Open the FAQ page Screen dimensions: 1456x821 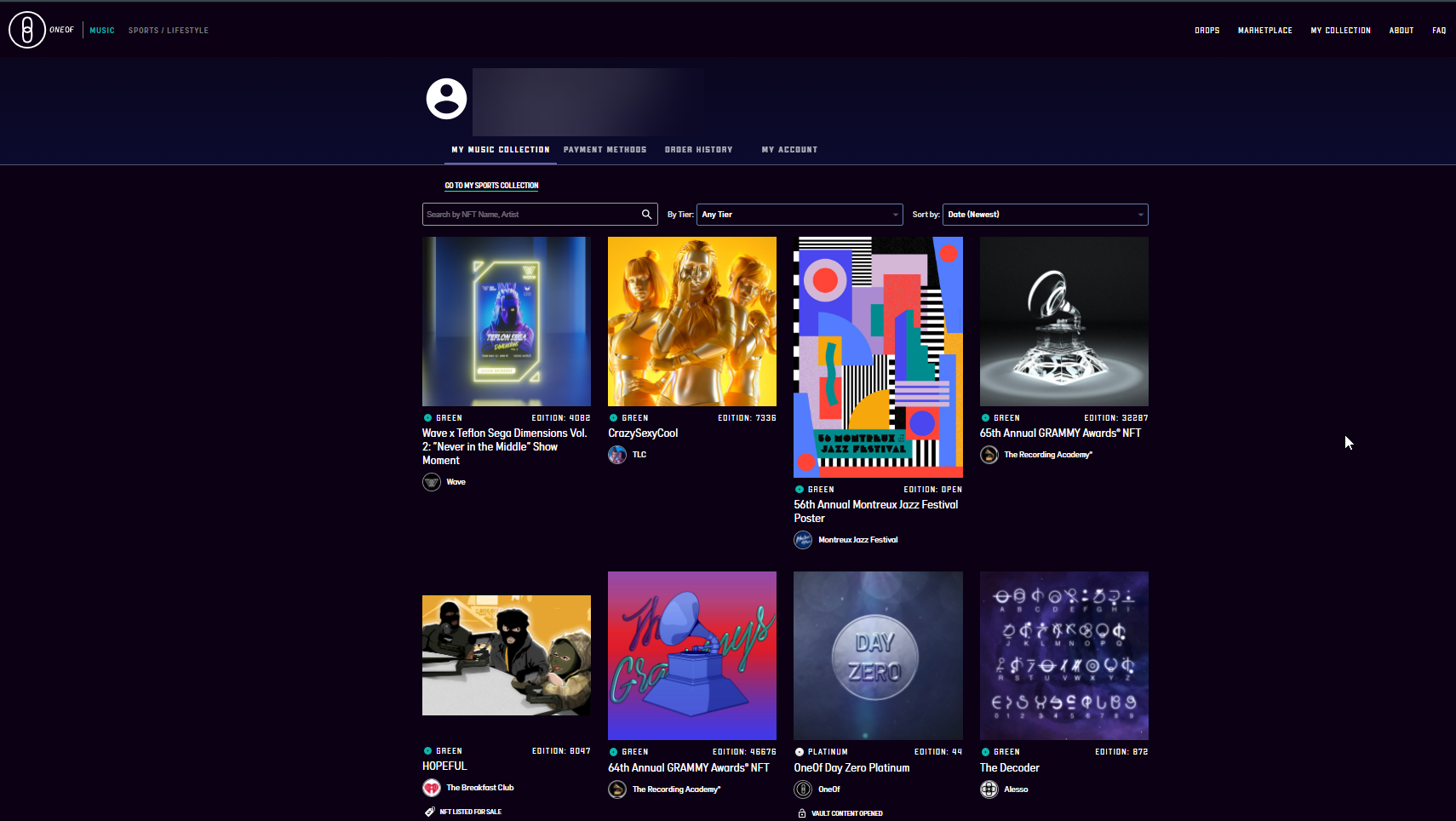tap(1439, 31)
